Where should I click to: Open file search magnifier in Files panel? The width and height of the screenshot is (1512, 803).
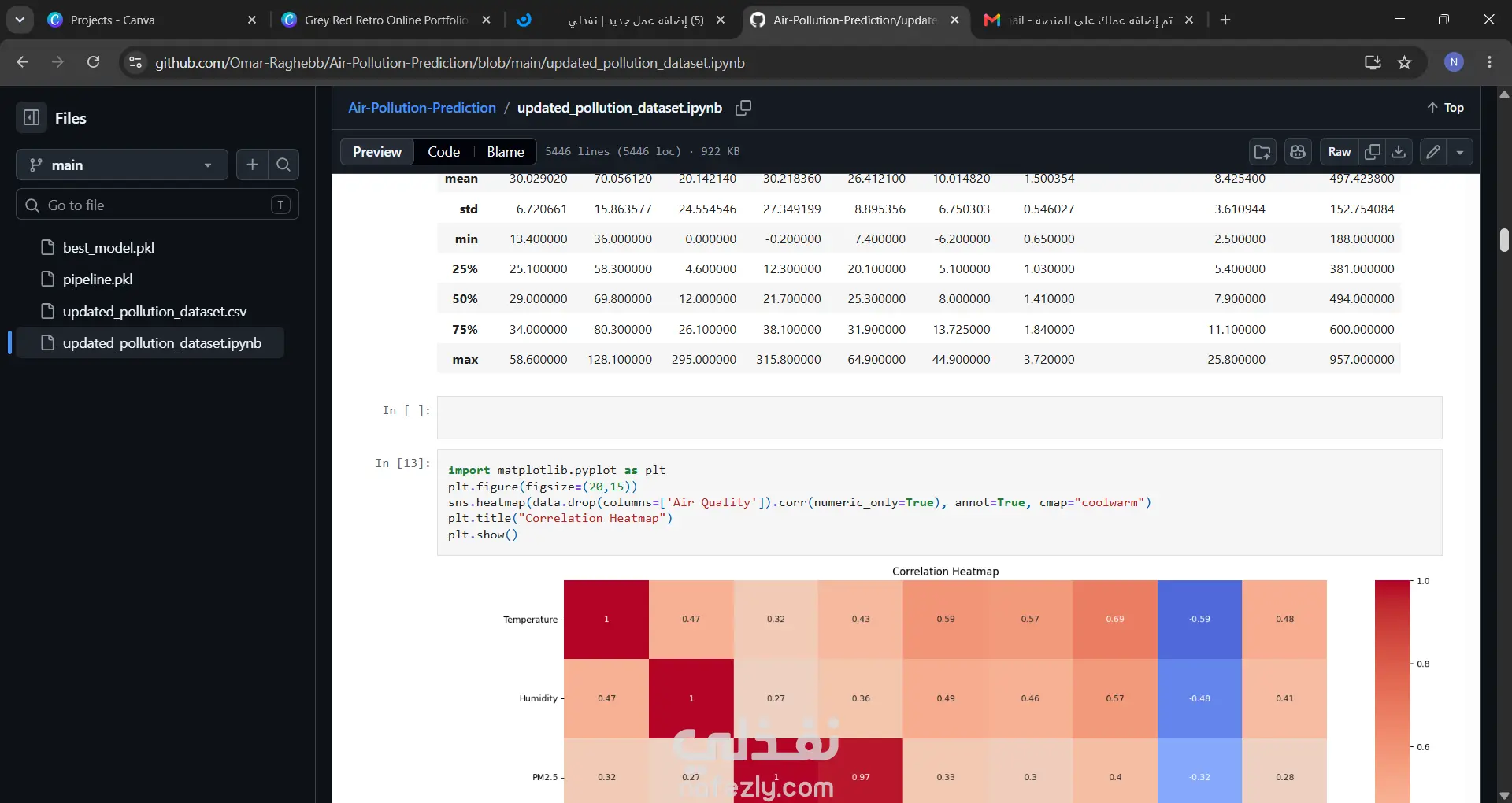coord(283,165)
